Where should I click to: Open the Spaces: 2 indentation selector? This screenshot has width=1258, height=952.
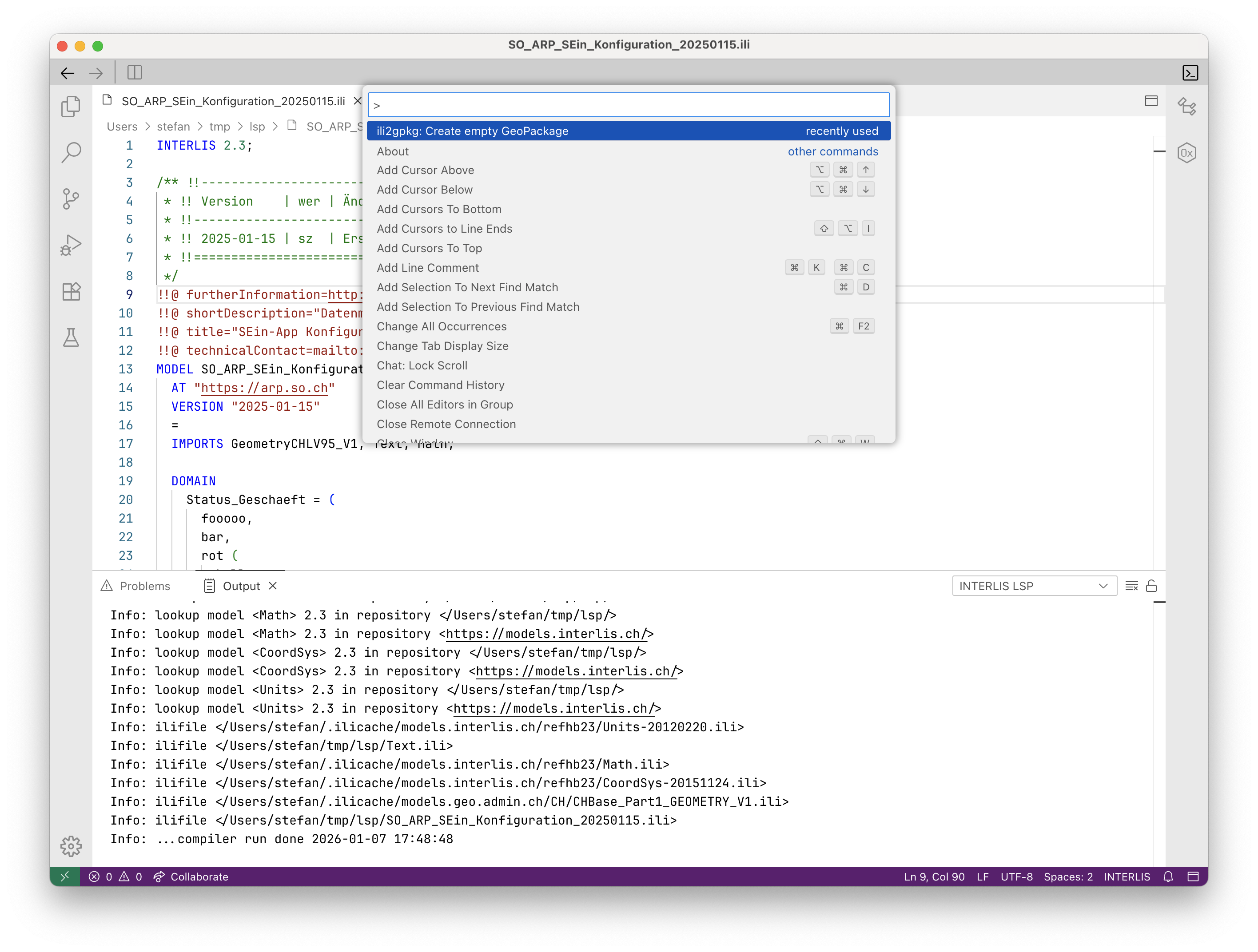(x=1067, y=877)
